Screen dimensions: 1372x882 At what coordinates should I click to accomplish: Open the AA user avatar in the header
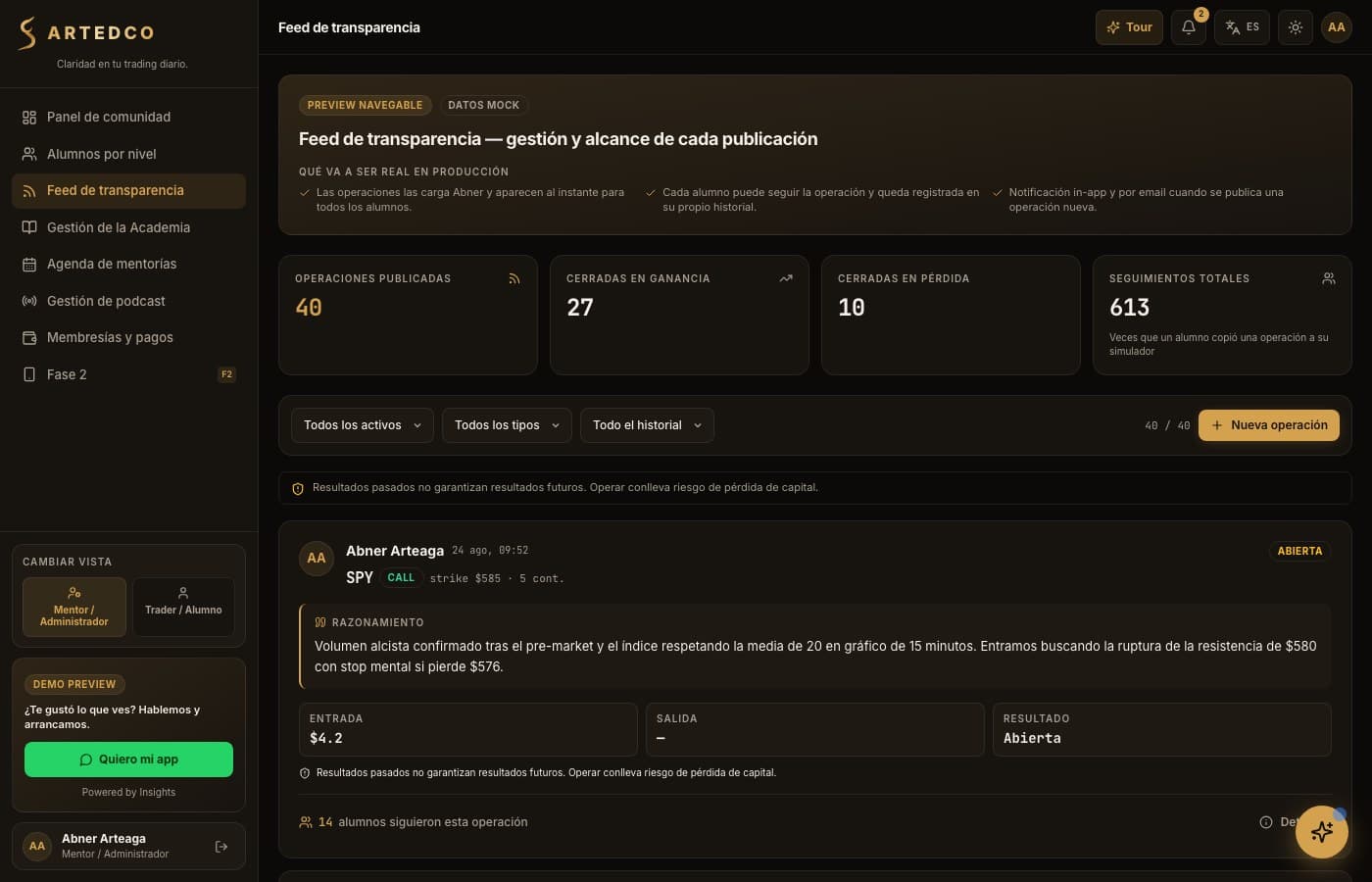[1337, 27]
